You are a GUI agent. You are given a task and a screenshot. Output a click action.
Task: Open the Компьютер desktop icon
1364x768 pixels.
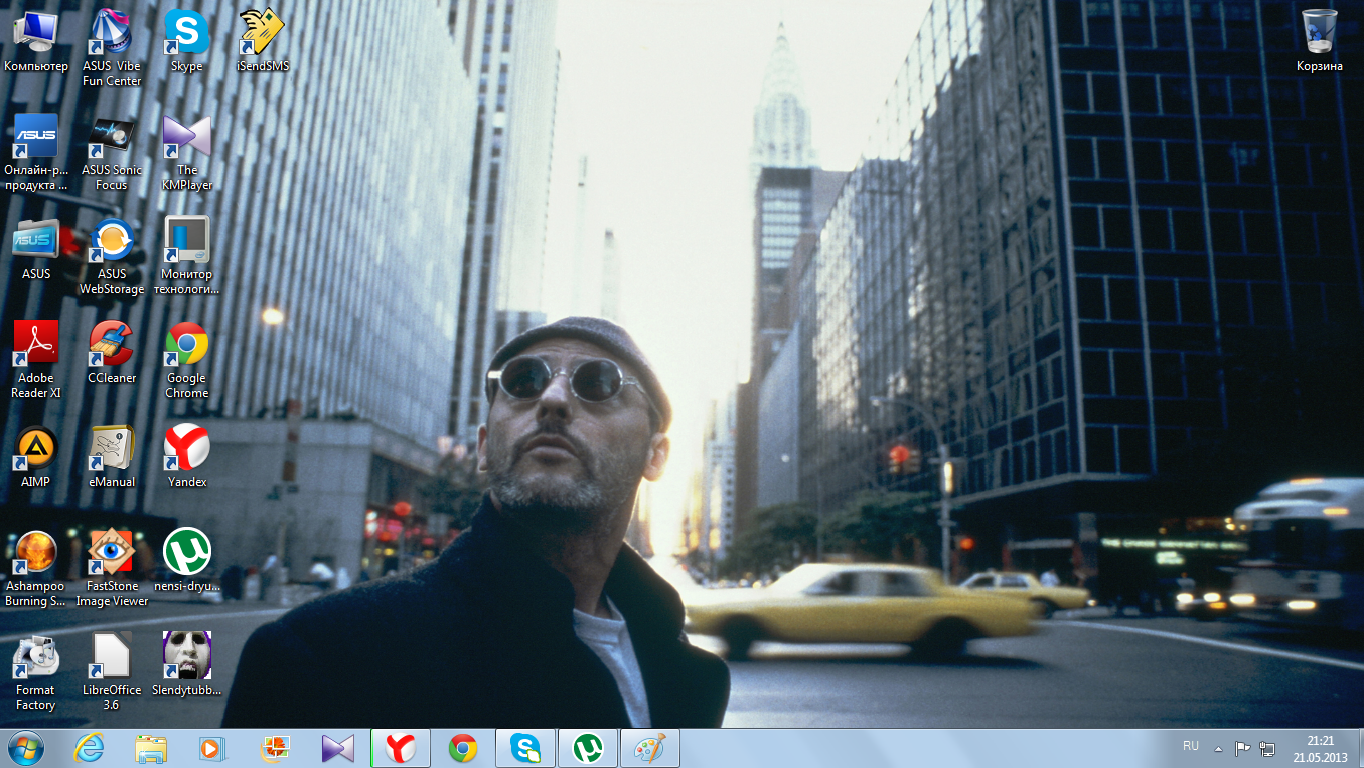(x=36, y=41)
